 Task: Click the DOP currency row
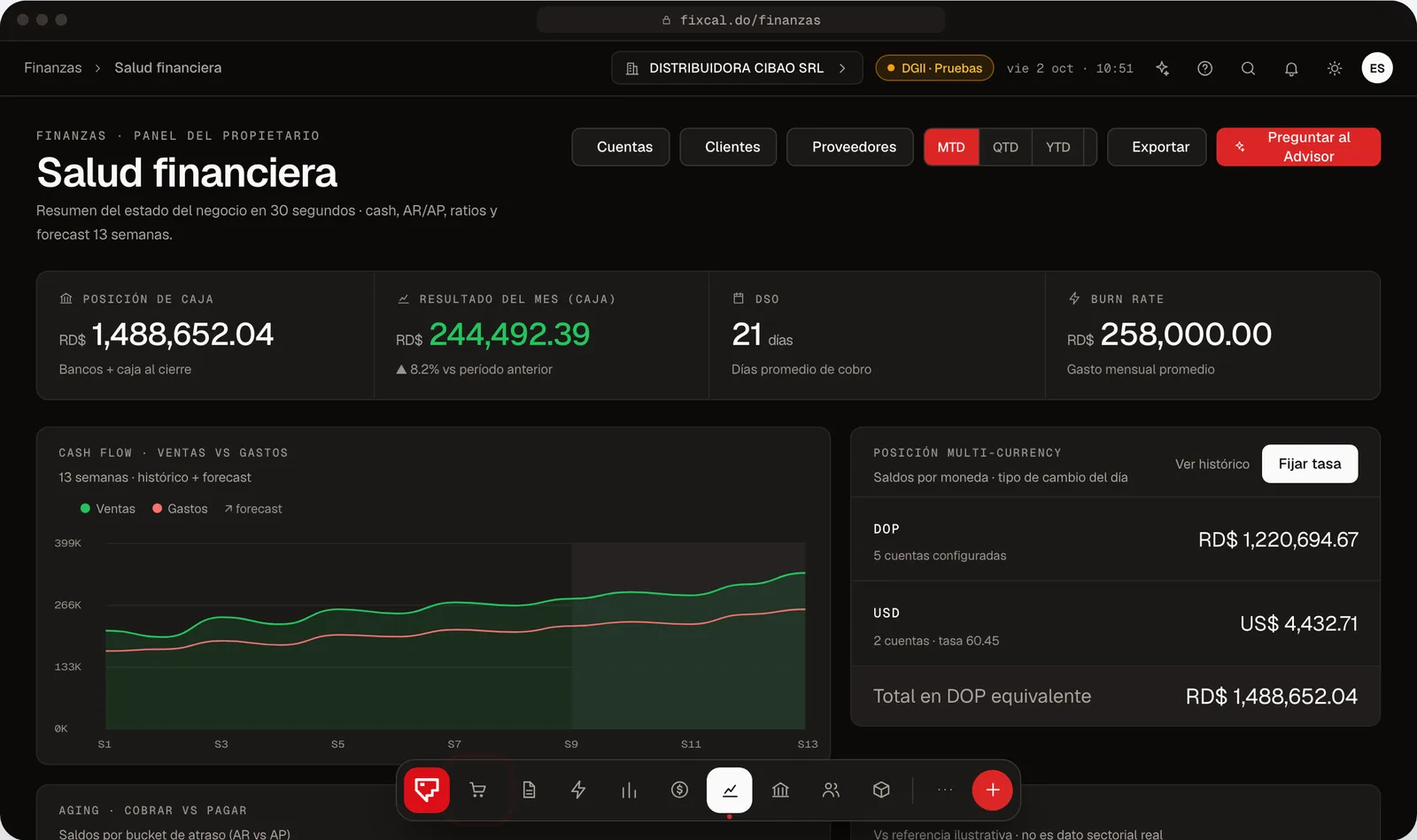pos(1116,540)
